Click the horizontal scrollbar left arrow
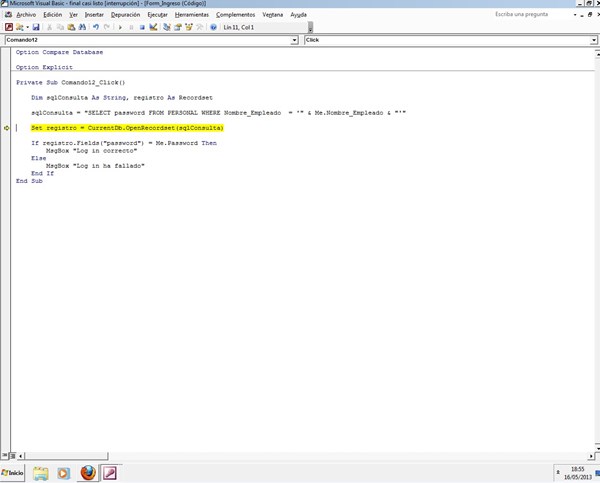The height and width of the screenshot is (483, 600). (20, 456)
